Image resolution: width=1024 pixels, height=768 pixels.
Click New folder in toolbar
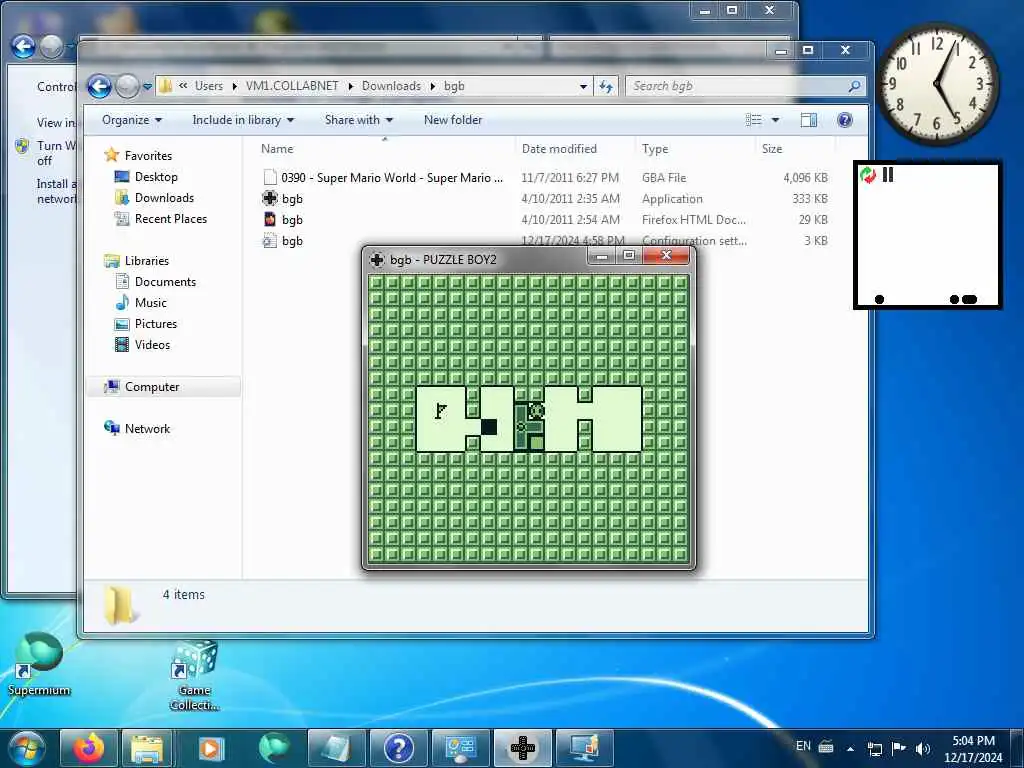click(x=453, y=120)
